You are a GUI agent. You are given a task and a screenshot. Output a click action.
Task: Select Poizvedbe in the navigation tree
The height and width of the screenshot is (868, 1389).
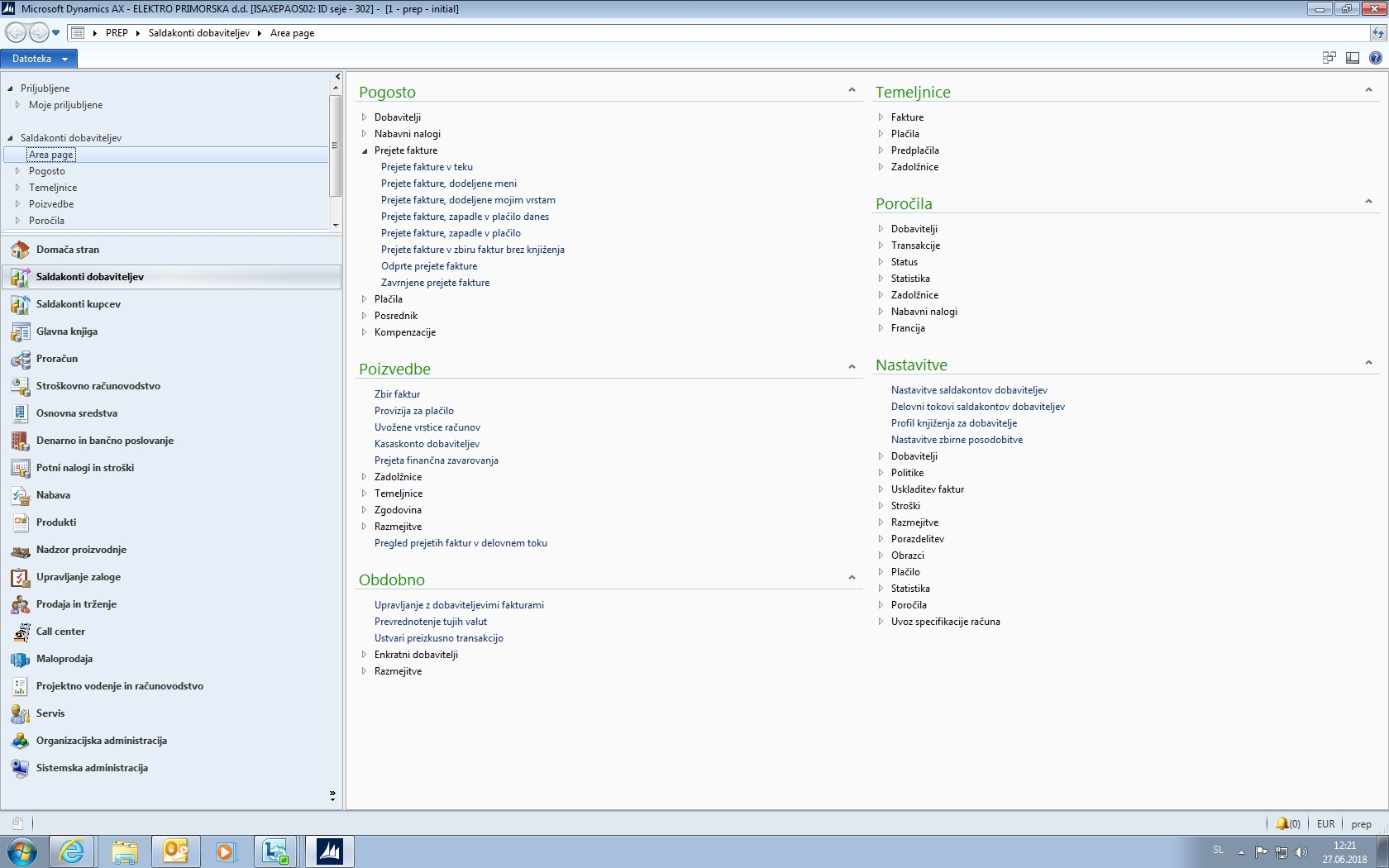click(x=51, y=204)
